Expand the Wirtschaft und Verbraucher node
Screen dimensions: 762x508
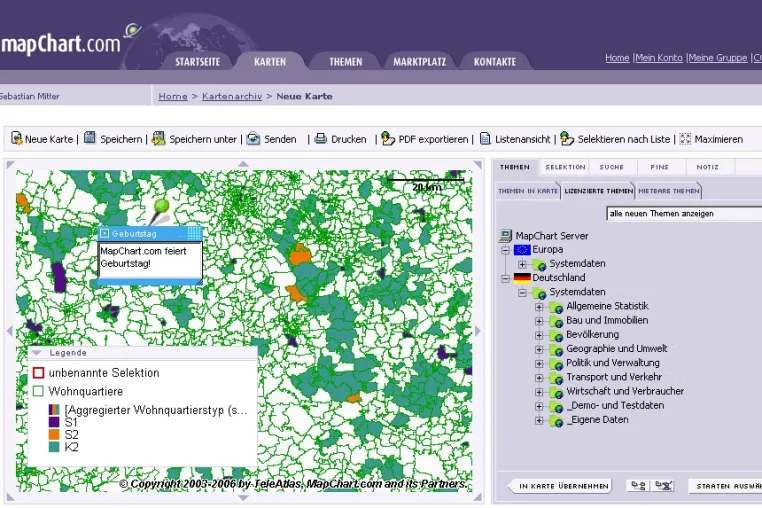[539, 392]
